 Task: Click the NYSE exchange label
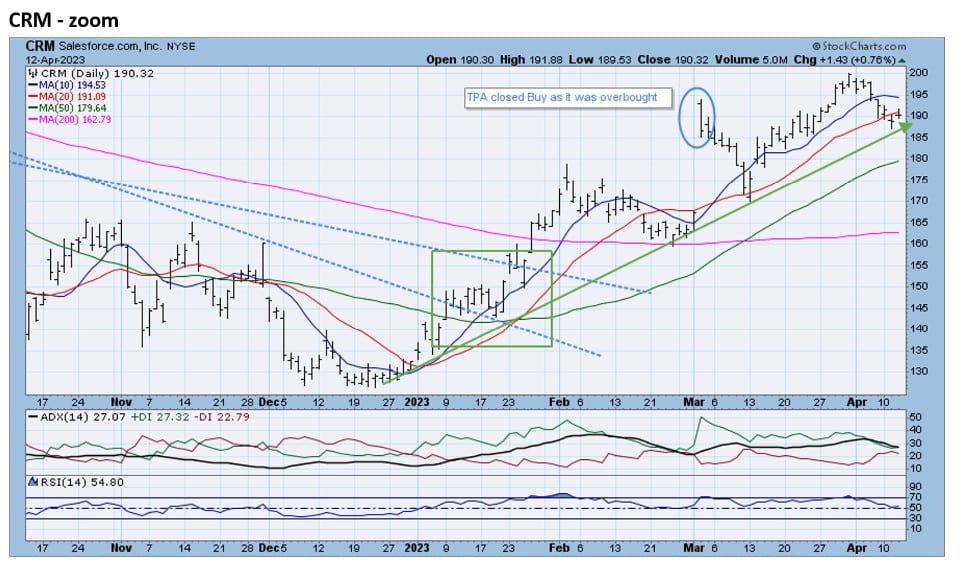(181, 47)
